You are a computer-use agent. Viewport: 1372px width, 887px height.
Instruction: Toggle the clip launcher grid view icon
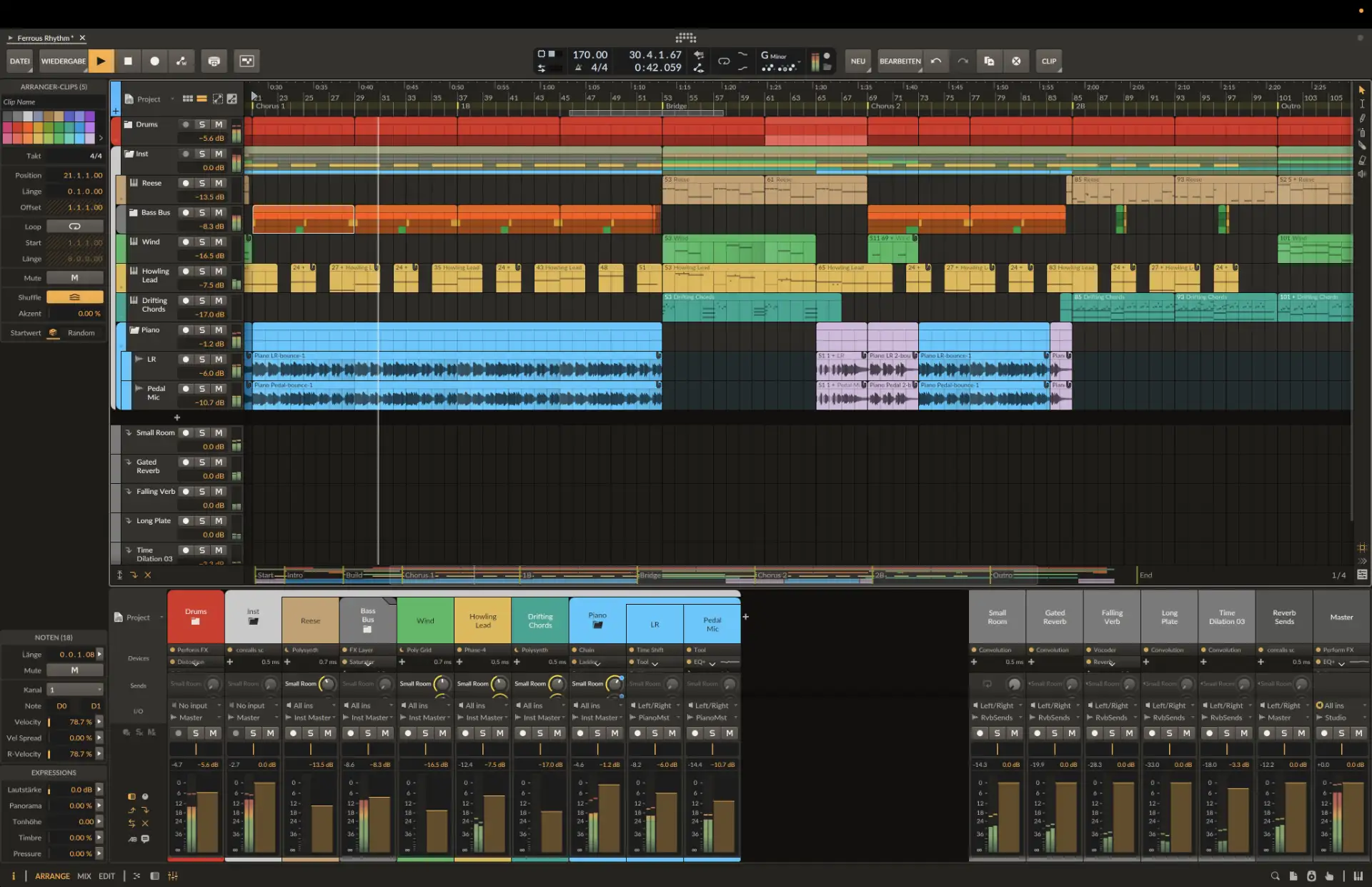(187, 99)
